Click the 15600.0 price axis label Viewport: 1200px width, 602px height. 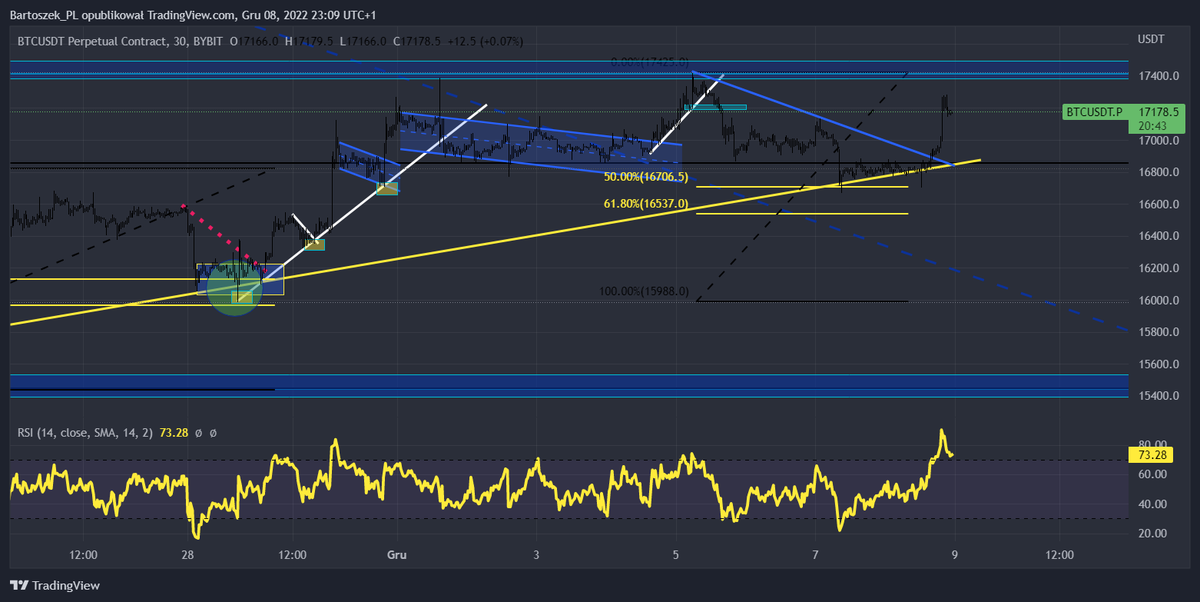point(1156,365)
